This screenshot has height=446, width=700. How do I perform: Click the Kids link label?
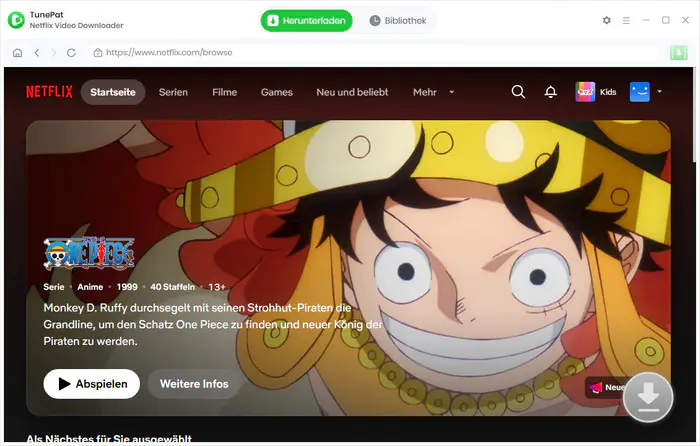[x=608, y=92]
